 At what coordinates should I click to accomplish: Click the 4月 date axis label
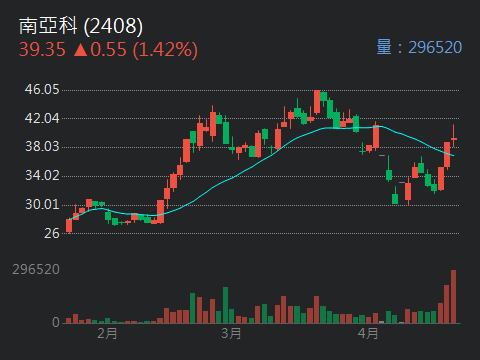[368, 333]
